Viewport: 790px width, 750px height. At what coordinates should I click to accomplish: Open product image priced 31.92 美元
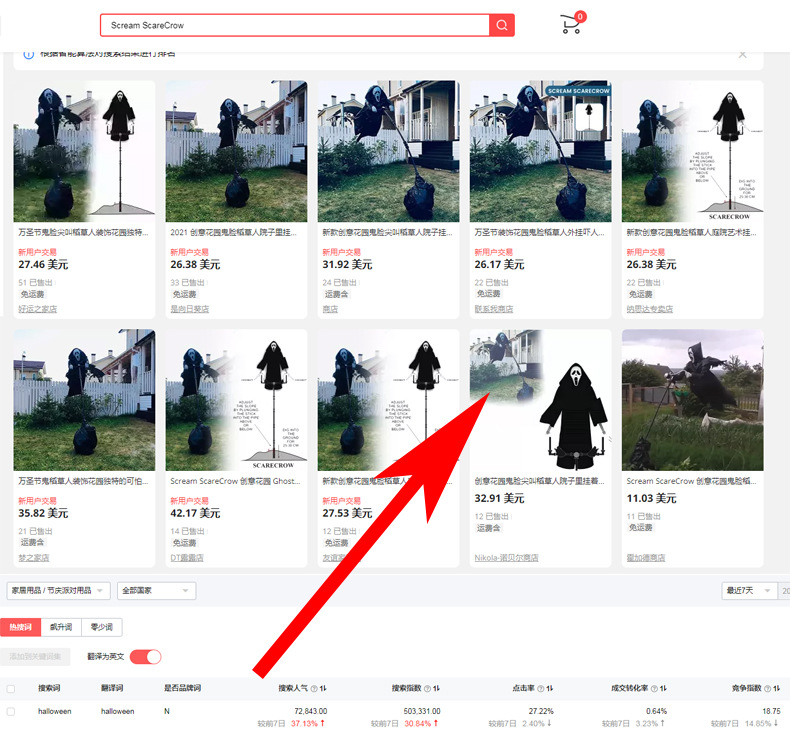pyautogui.click(x=388, y=151)
